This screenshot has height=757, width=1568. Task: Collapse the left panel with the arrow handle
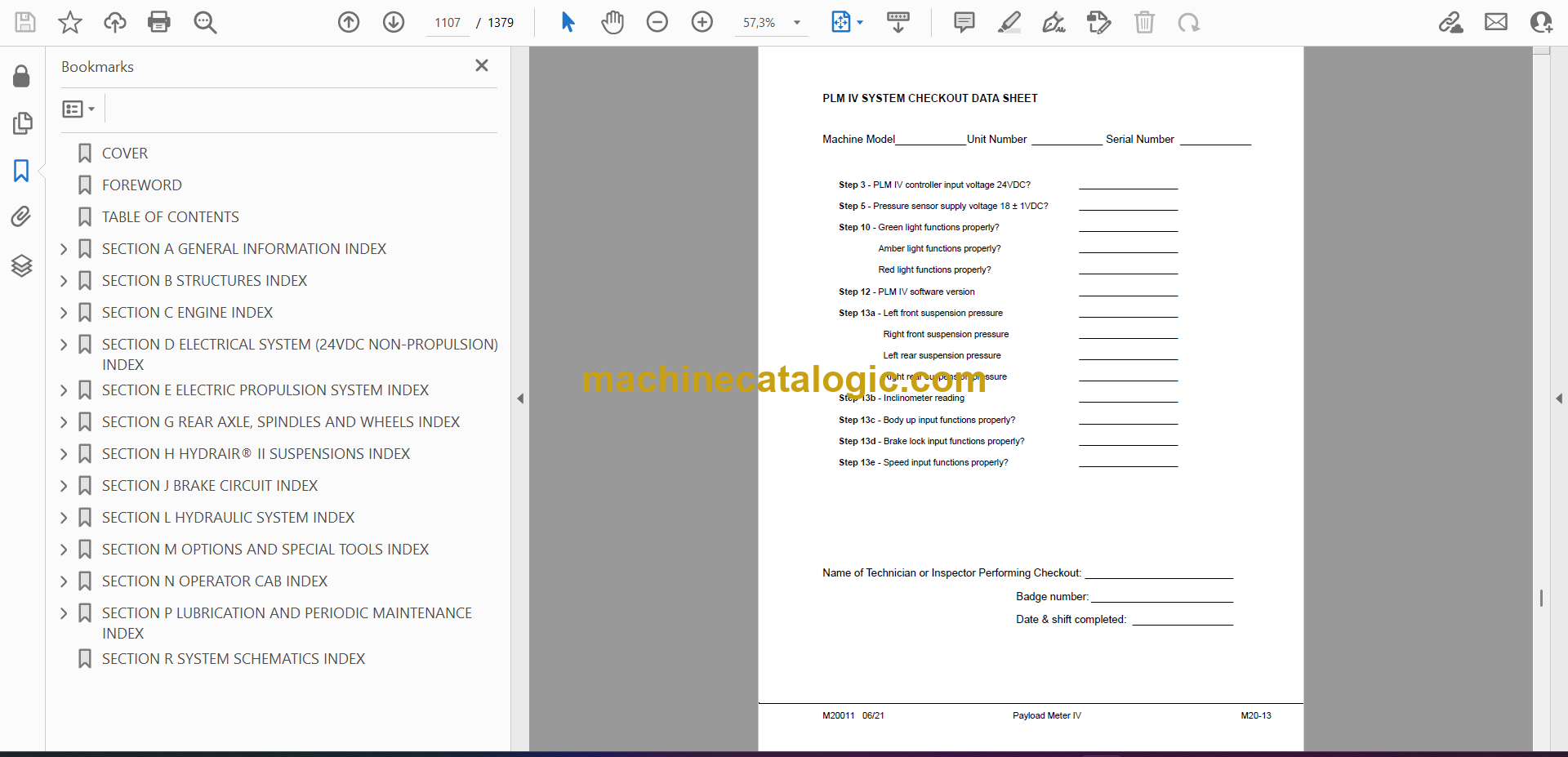point(520,399)
